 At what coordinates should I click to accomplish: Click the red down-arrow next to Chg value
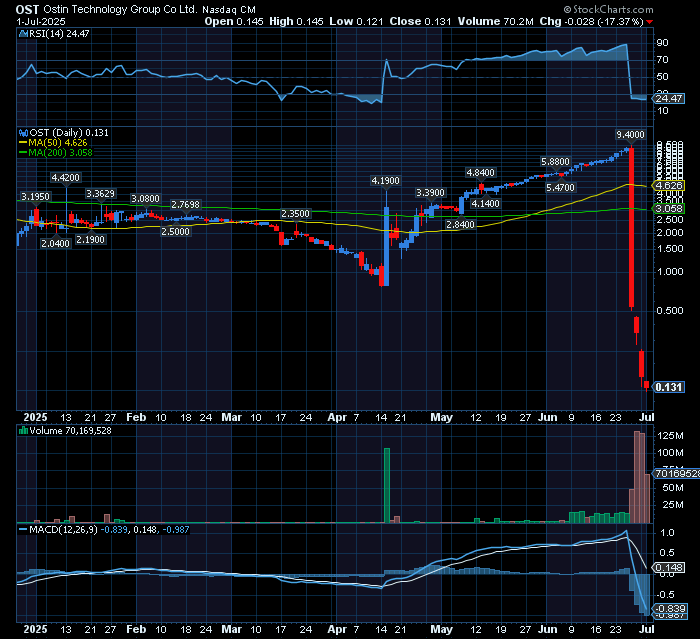(x=650, y=22)
